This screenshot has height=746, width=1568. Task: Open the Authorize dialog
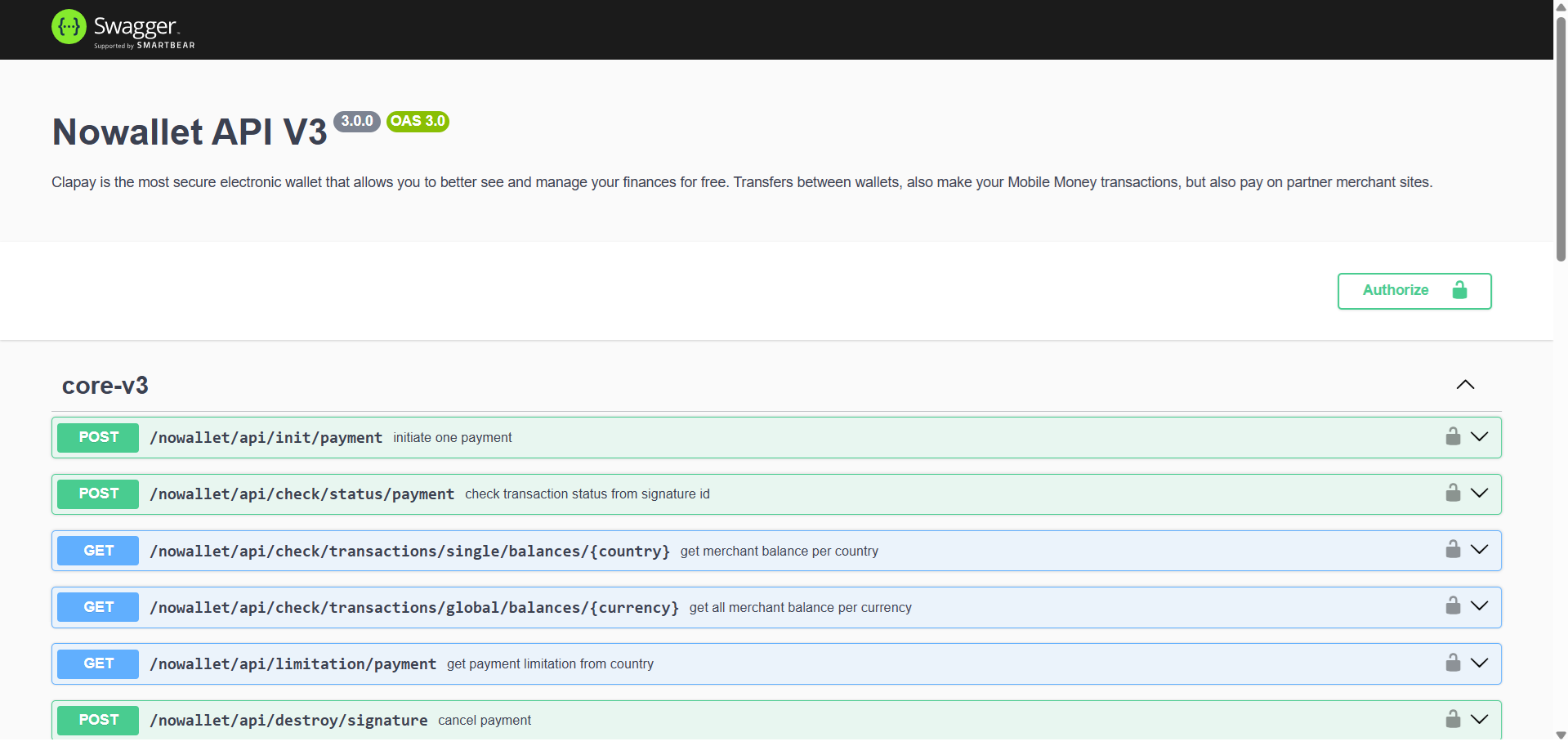pyautogui.click(x=1396, y=291)
